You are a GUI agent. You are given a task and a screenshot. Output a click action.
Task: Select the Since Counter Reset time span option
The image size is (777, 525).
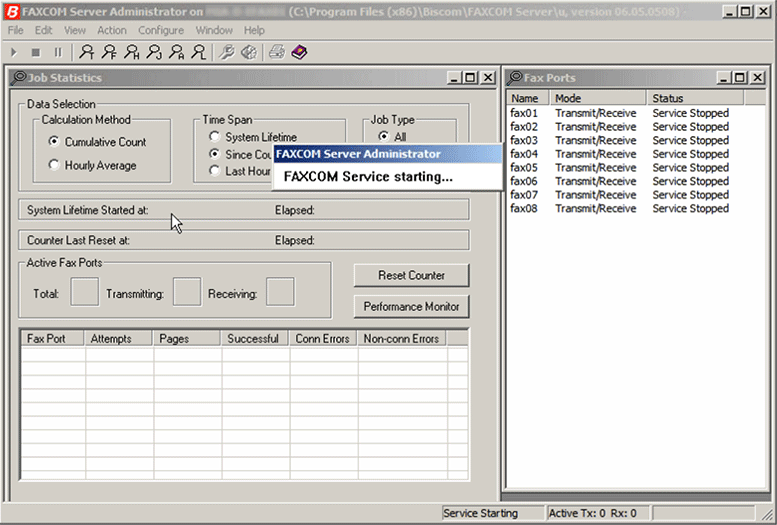tap(241, 154)
